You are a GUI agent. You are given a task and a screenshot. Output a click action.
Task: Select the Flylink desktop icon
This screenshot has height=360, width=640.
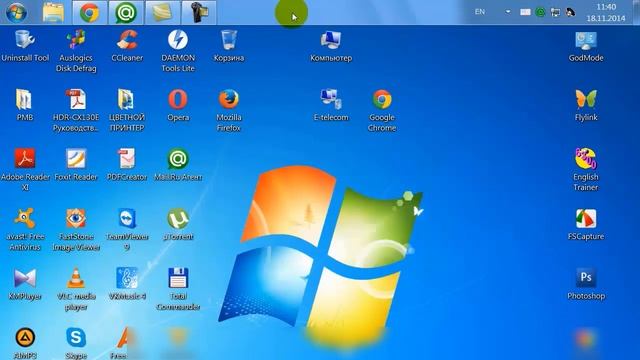[586, 105]
